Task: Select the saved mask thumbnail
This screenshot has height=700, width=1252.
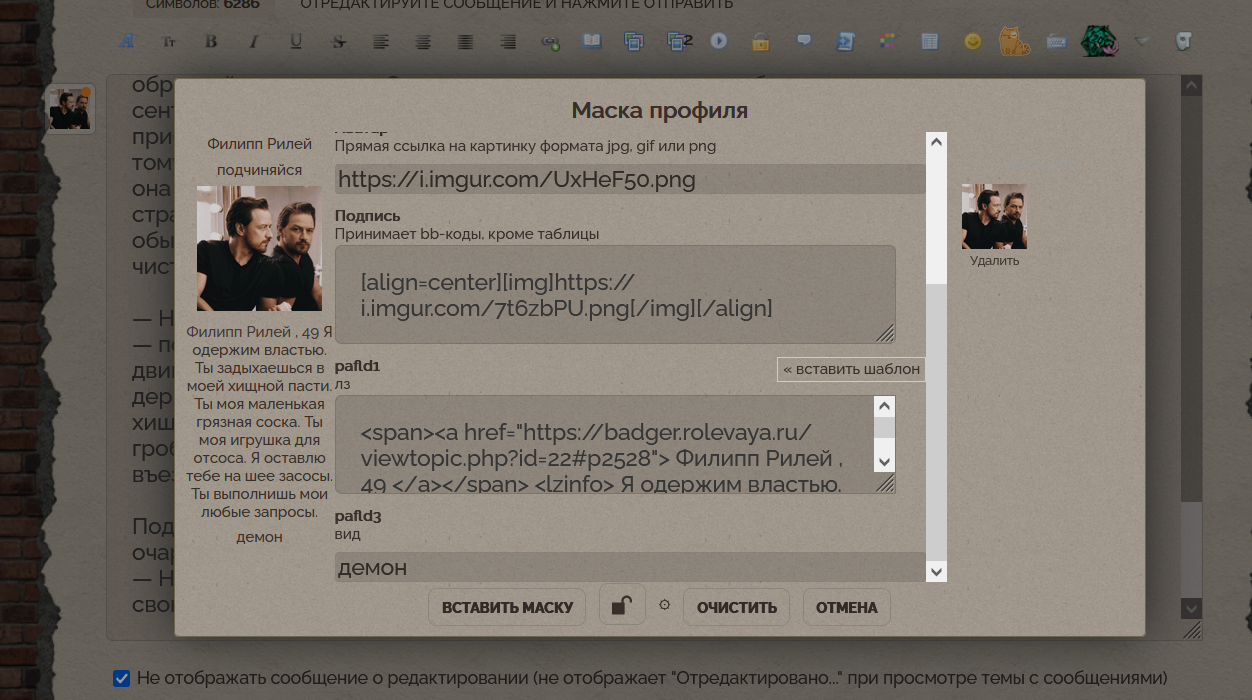Action: 994,216
